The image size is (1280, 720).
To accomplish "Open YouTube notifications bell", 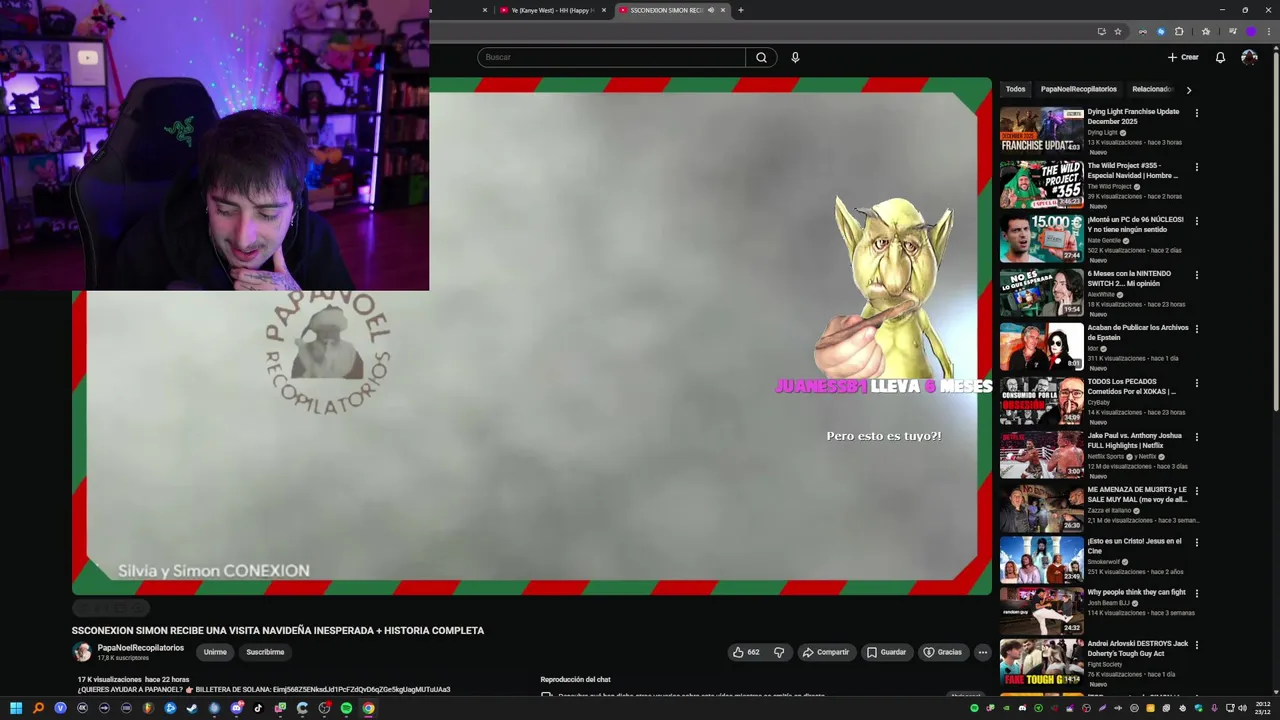I will click(x=1220, y=57).
